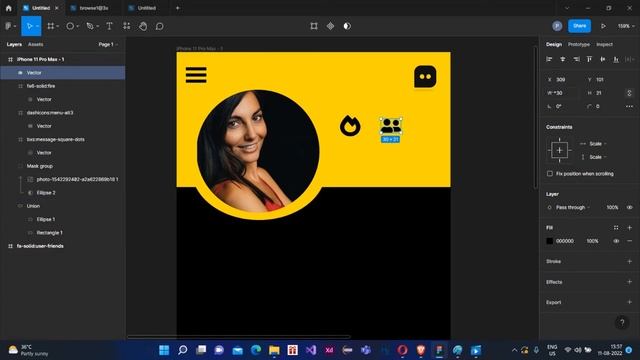Click Align horizontal centers icon
640x360 pixels.
[x=562, y=59]
